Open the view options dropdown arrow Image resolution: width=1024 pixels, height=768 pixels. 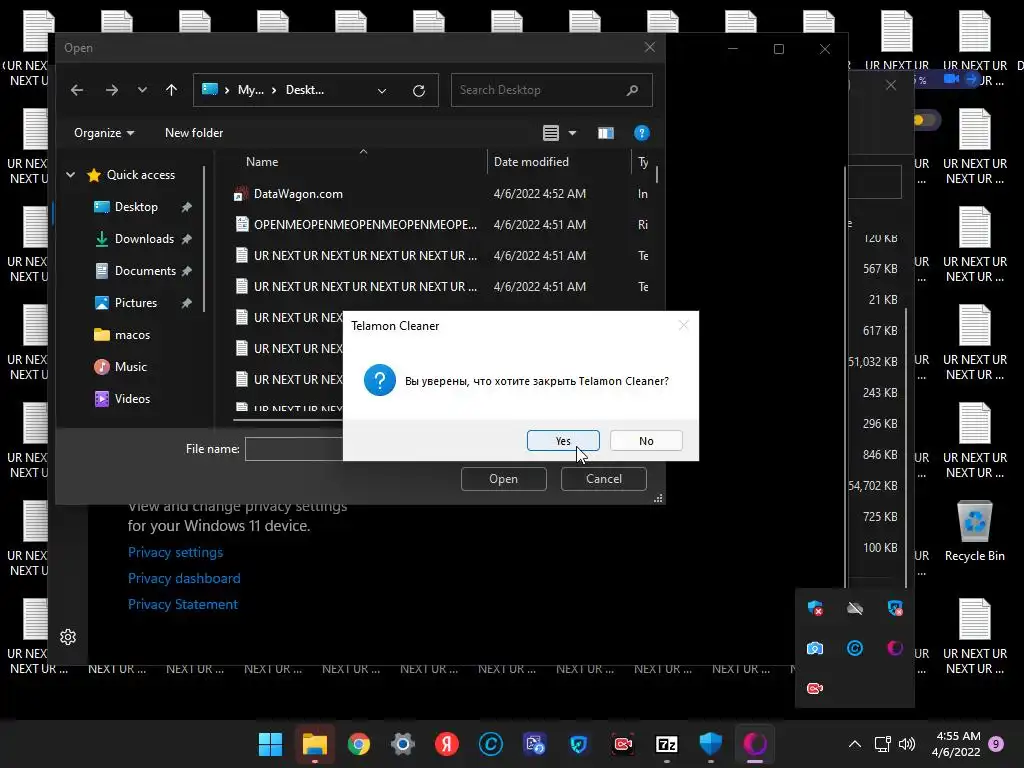click(572, 133)
